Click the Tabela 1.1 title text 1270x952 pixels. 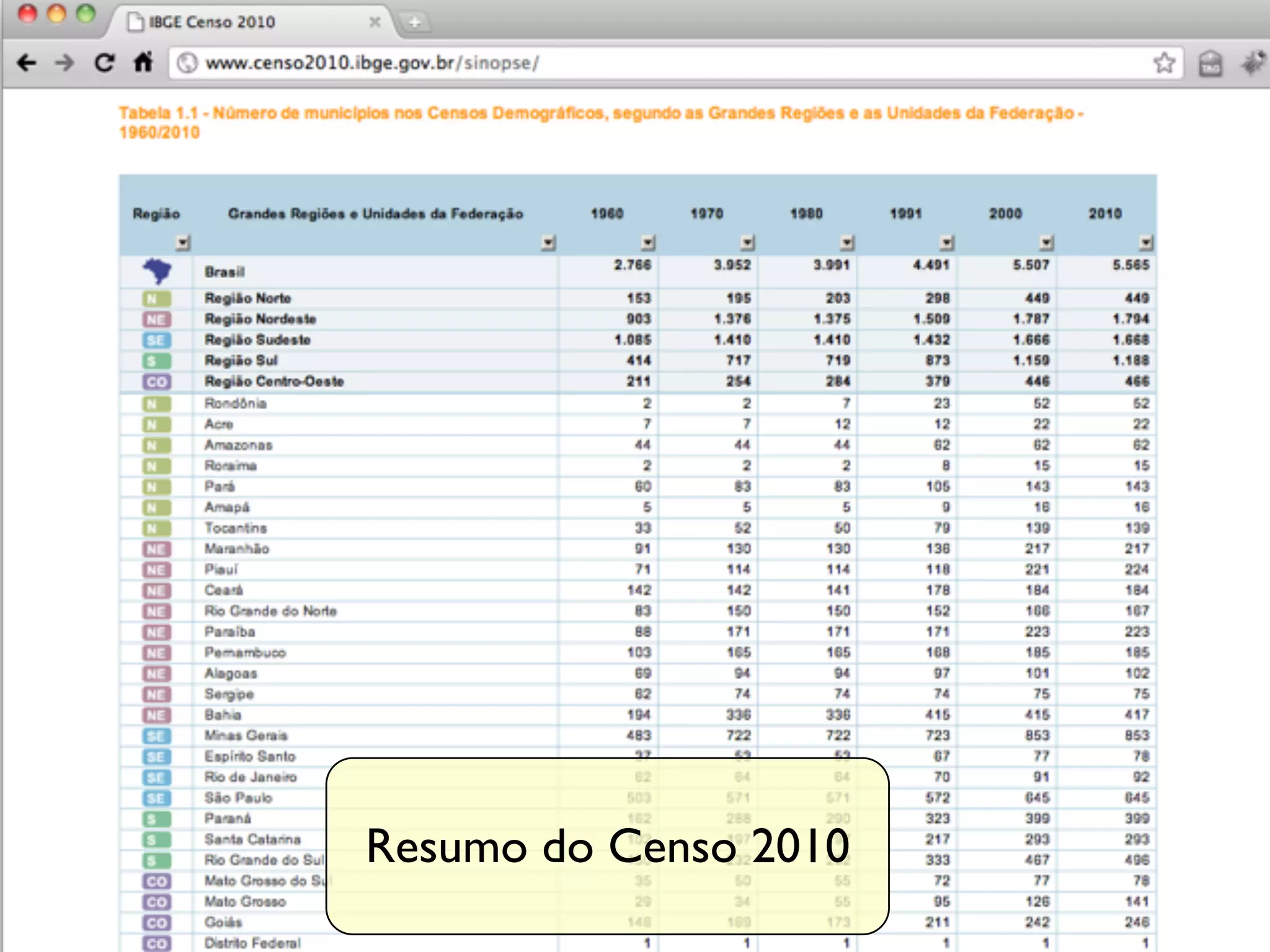[601, 123]
